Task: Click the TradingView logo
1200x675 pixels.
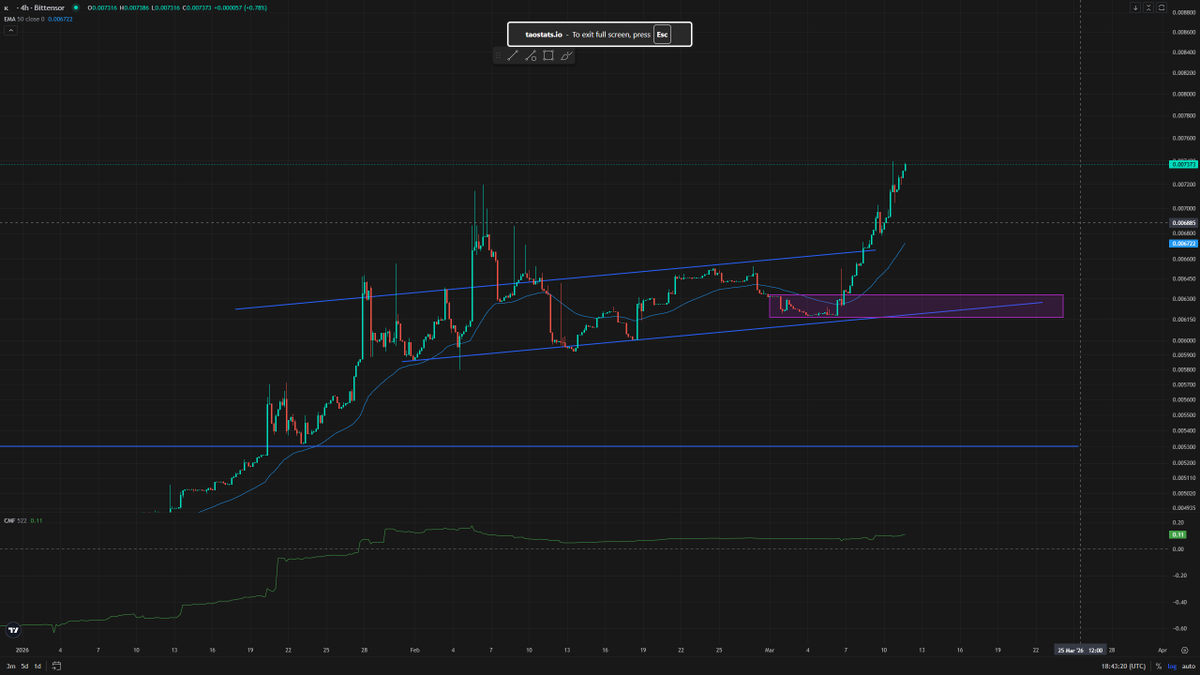Action: pos(14,630)
